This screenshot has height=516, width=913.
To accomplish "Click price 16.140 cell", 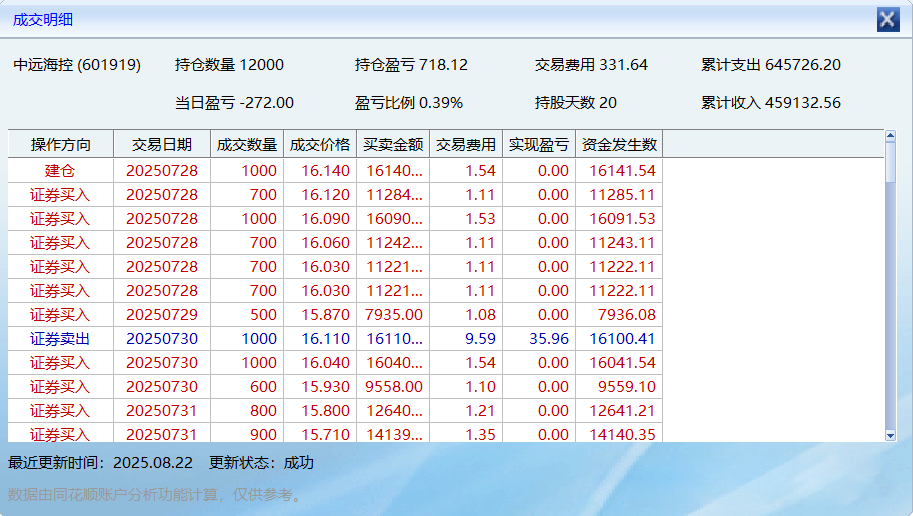I will (320, 171).
